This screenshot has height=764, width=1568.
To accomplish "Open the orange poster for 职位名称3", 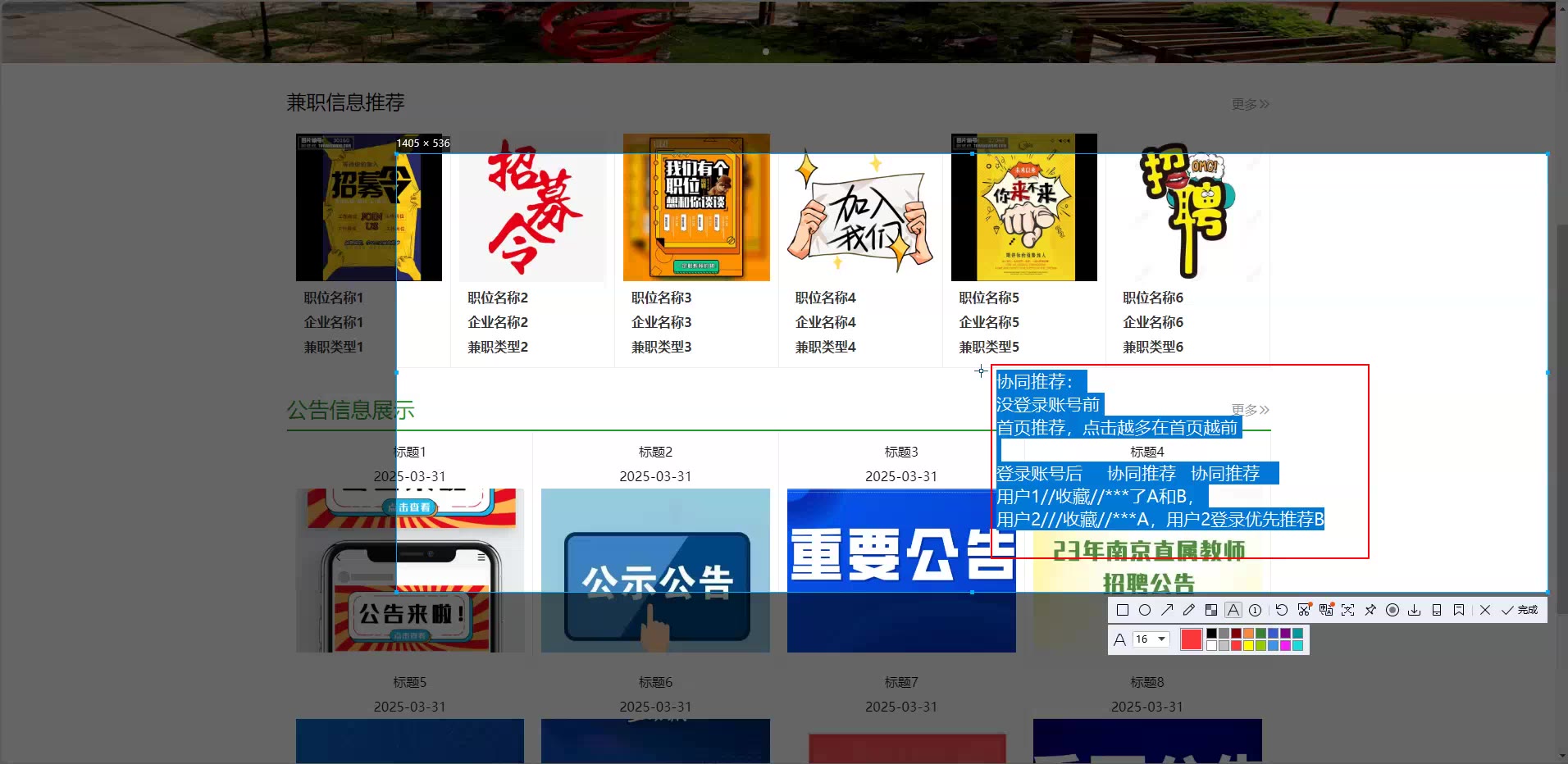I will pyautogui.click(x=696, y=207).
